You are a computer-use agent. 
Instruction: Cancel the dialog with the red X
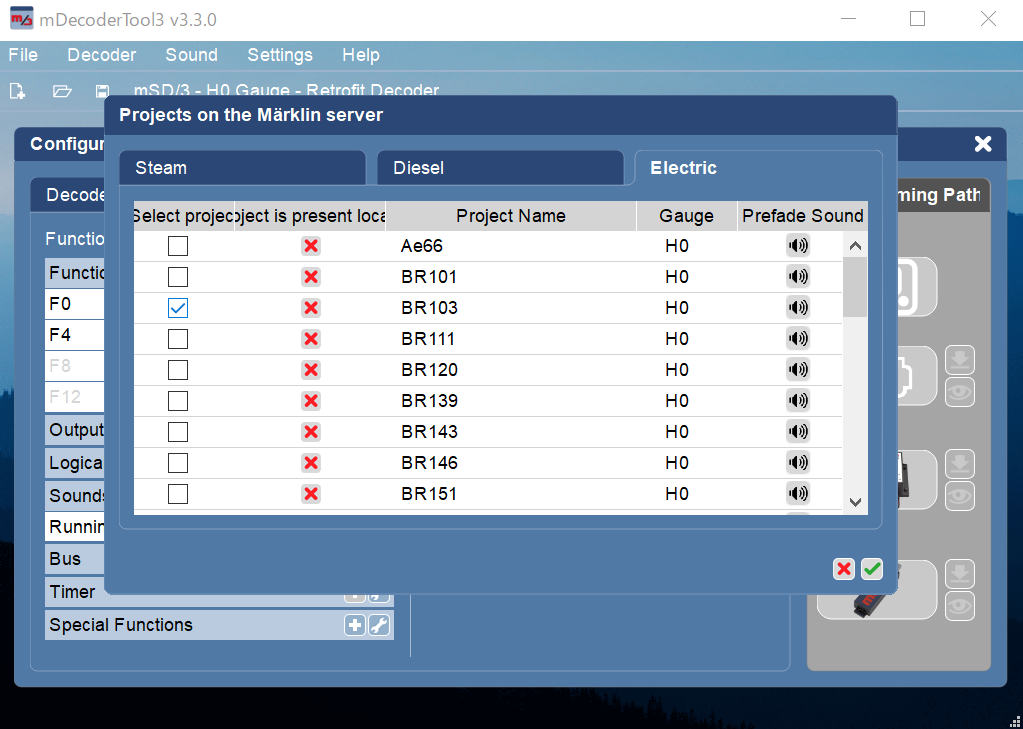(844, 569)
